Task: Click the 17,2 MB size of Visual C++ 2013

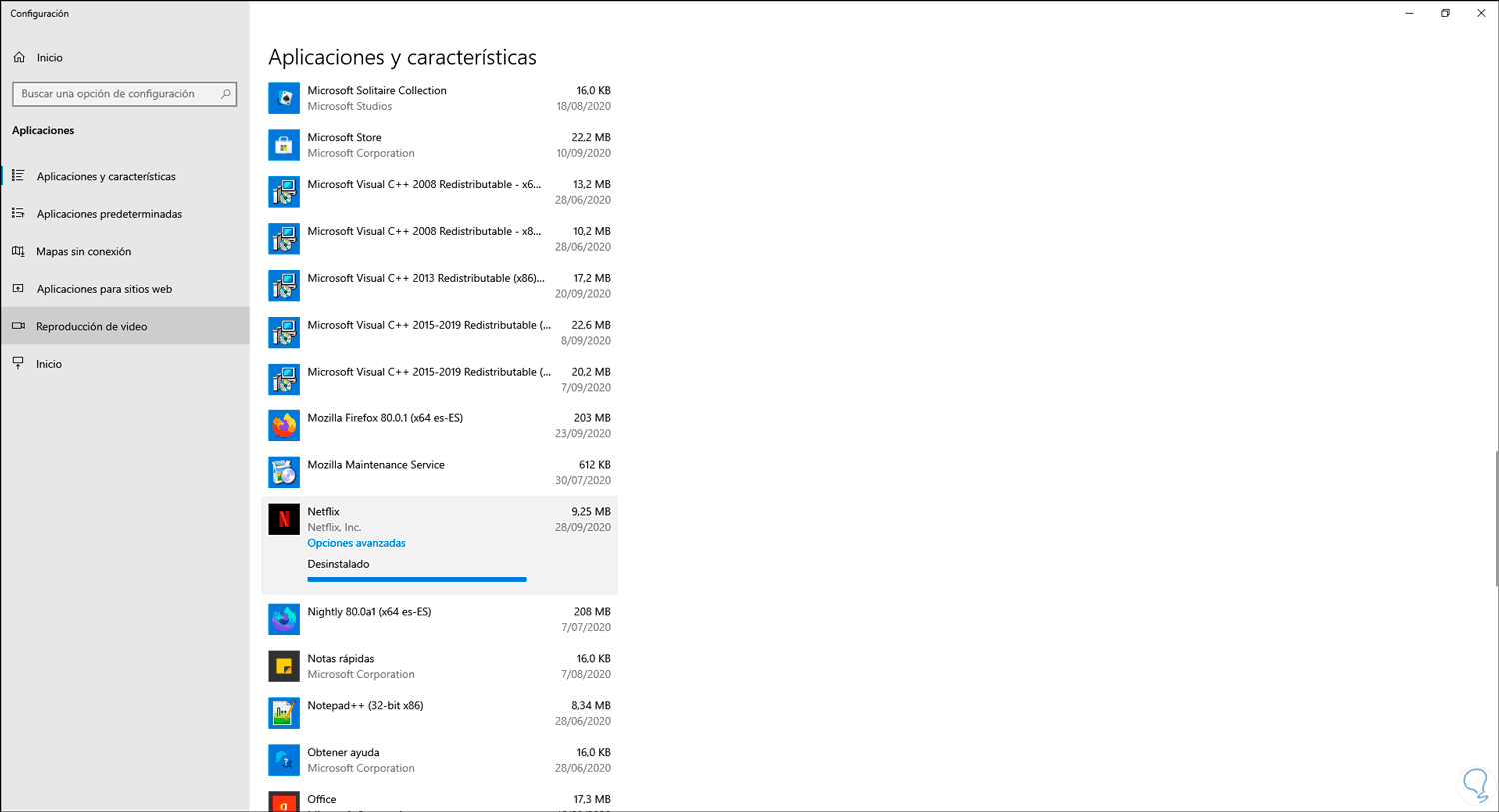Action: [x=591, y=278]
